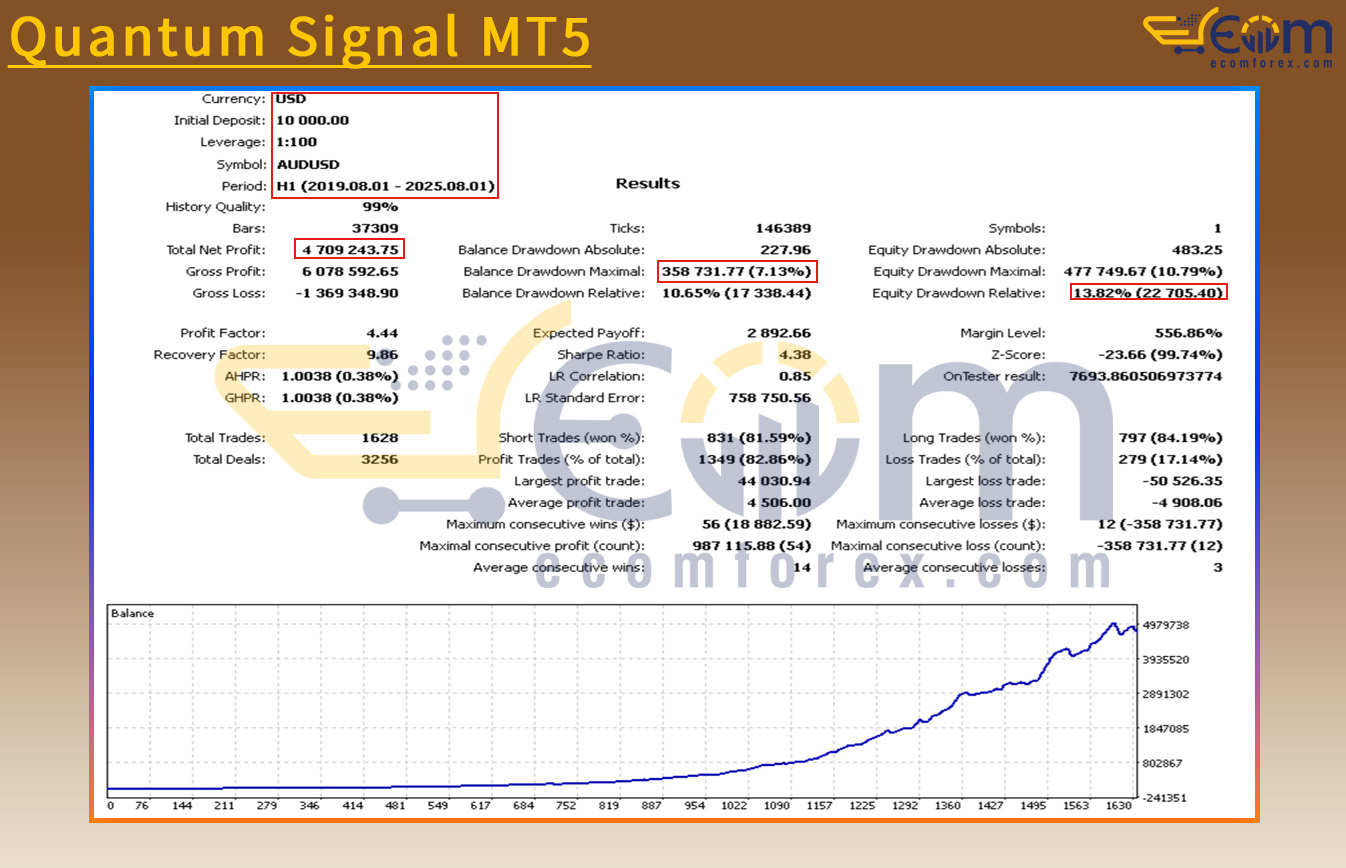This screenshot has width=1346, height=868.
Task: Select the Maximum consecutive wins value 56 (18 882.59)
Action: pyautogui.click(x=757, y=524)
